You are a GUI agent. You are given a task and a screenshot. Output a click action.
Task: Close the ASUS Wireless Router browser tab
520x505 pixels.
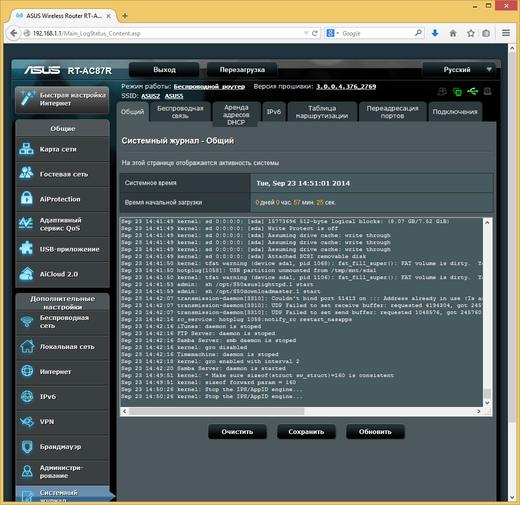coord(108,16)
